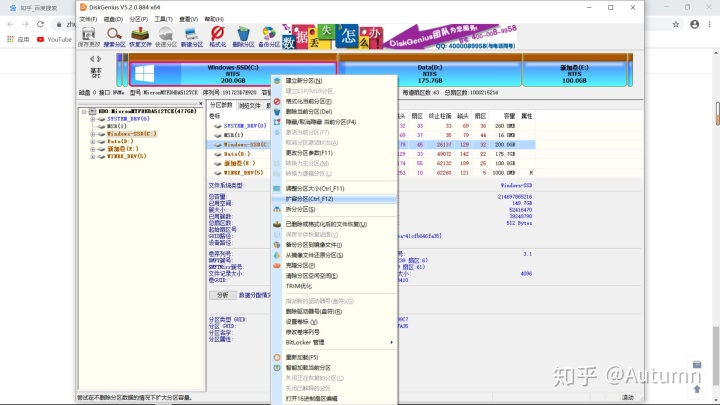Viewport: 720px width, 405px height.
Task: Choose 拆分分区(S) in context menu
Action: coord(334,209)
